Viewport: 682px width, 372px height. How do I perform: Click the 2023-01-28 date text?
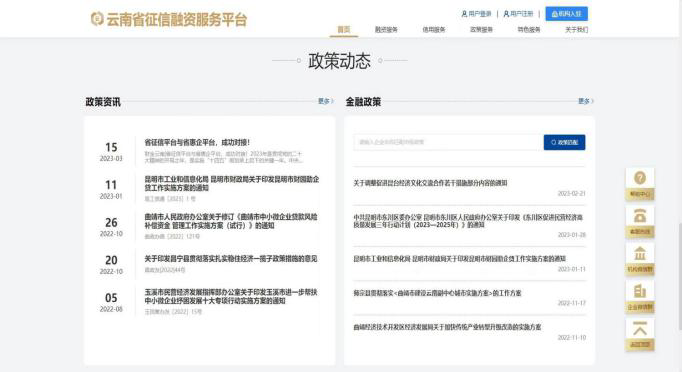[x=572, y=235]
